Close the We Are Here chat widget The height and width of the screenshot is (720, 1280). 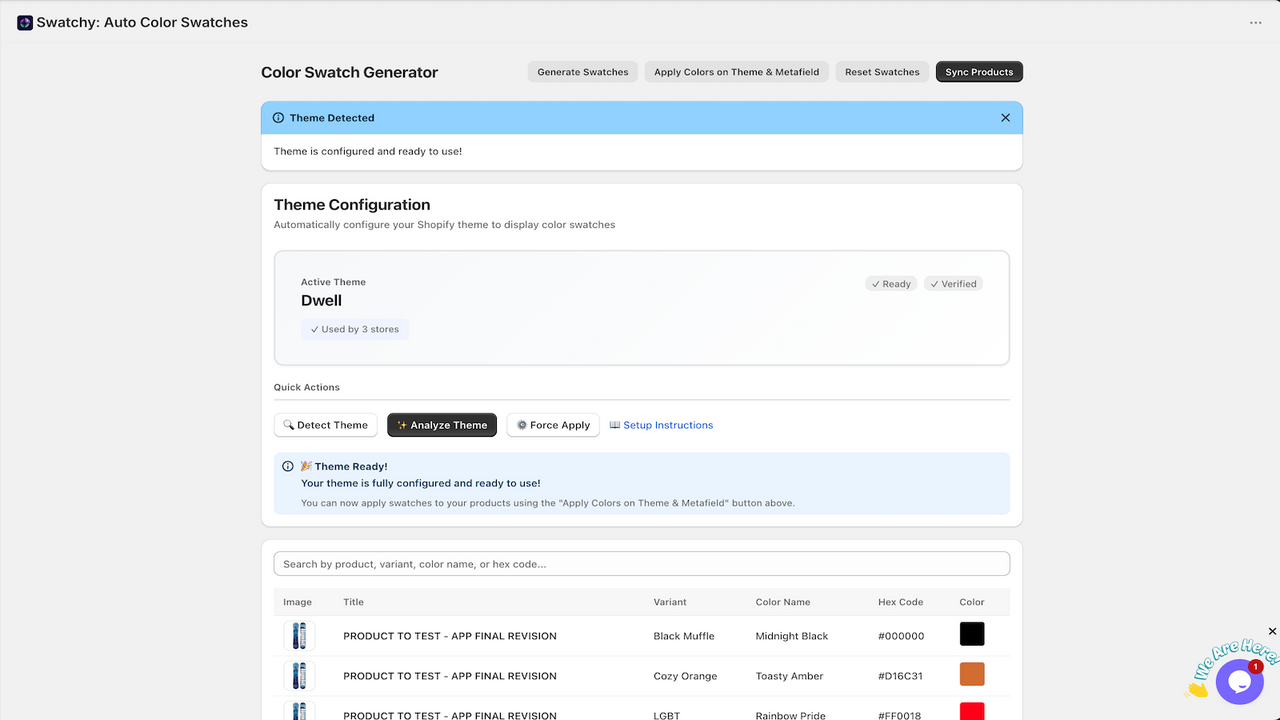[1272, 631]
